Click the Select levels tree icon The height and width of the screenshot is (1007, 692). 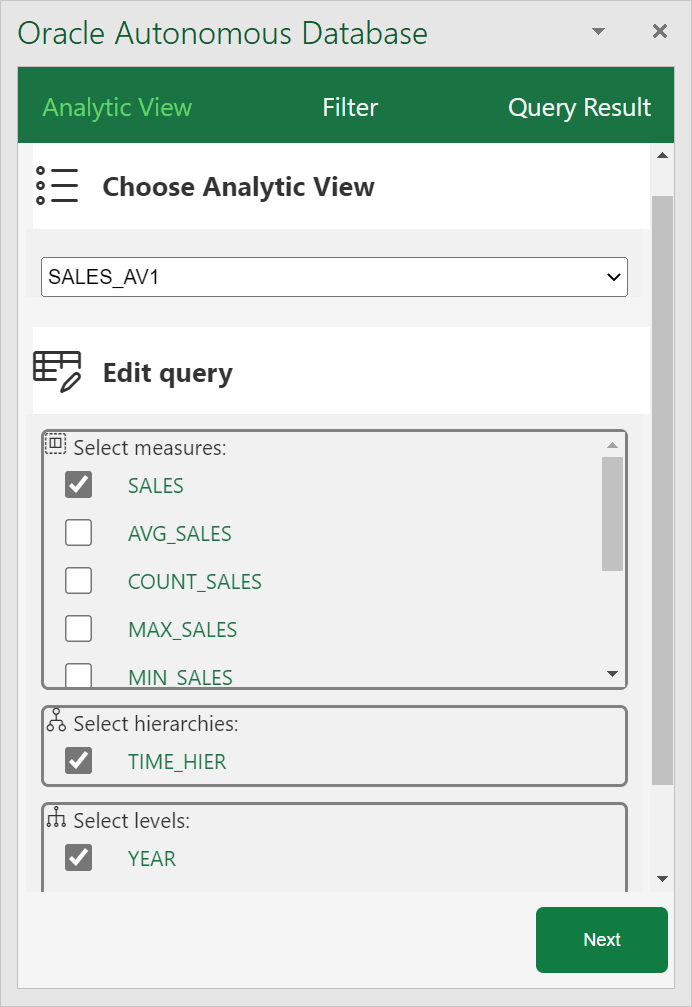[x=55, y=819]
